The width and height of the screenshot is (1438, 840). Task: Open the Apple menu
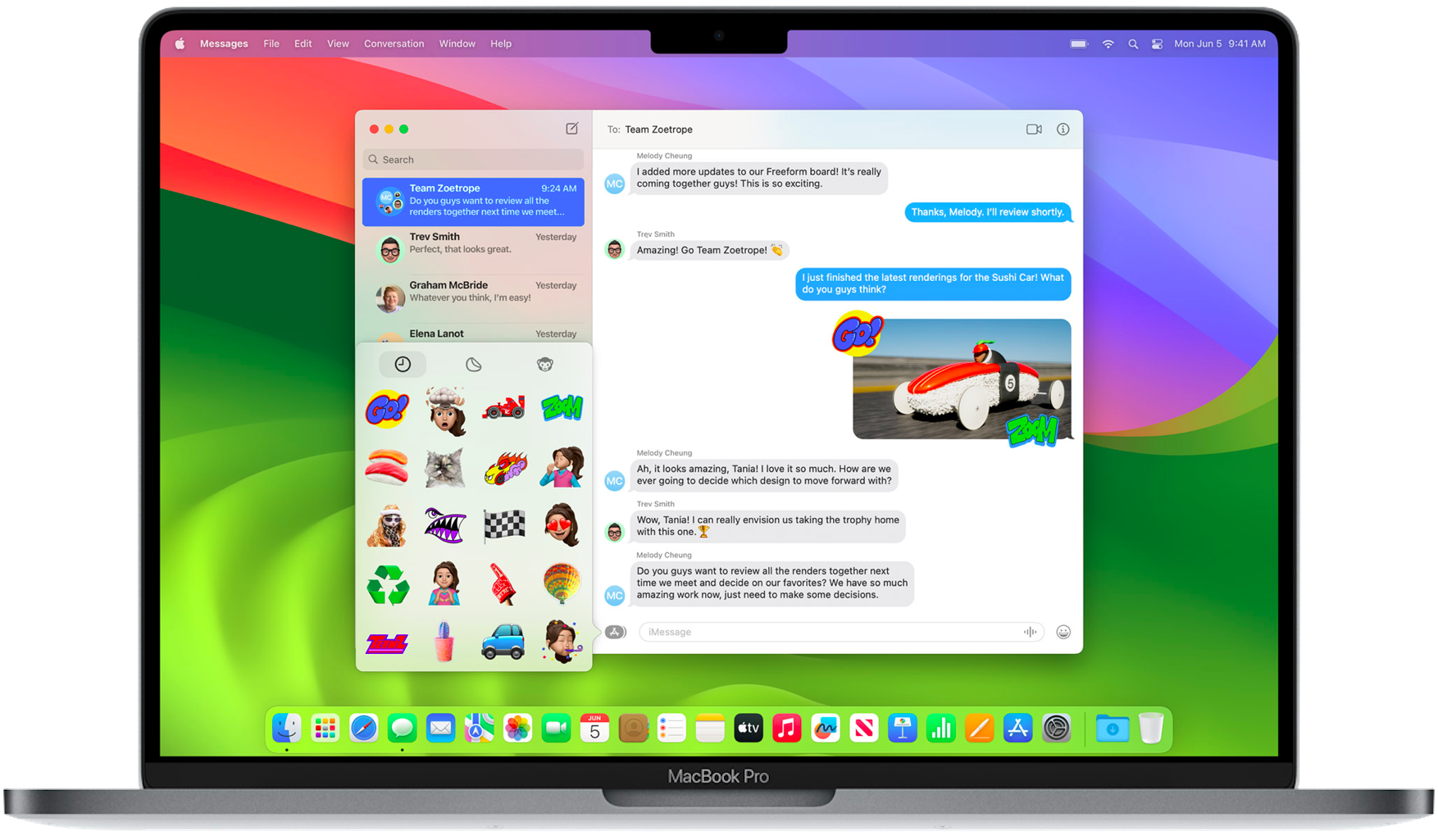point(180,44)
